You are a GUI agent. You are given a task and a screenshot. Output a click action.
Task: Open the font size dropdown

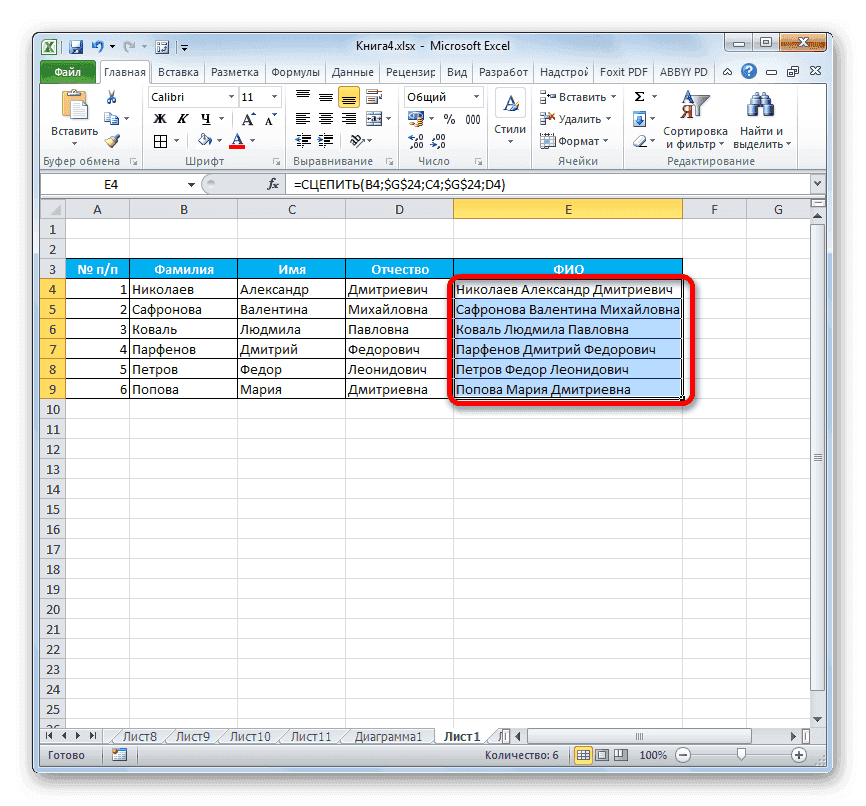tap(273, 97)
